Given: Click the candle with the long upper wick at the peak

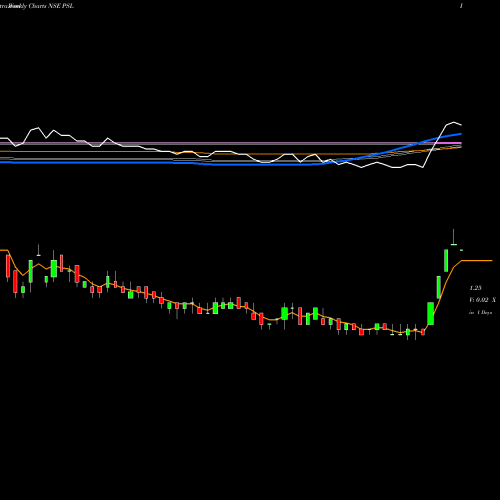Looking at the screenshot, I should pos(454,237).
